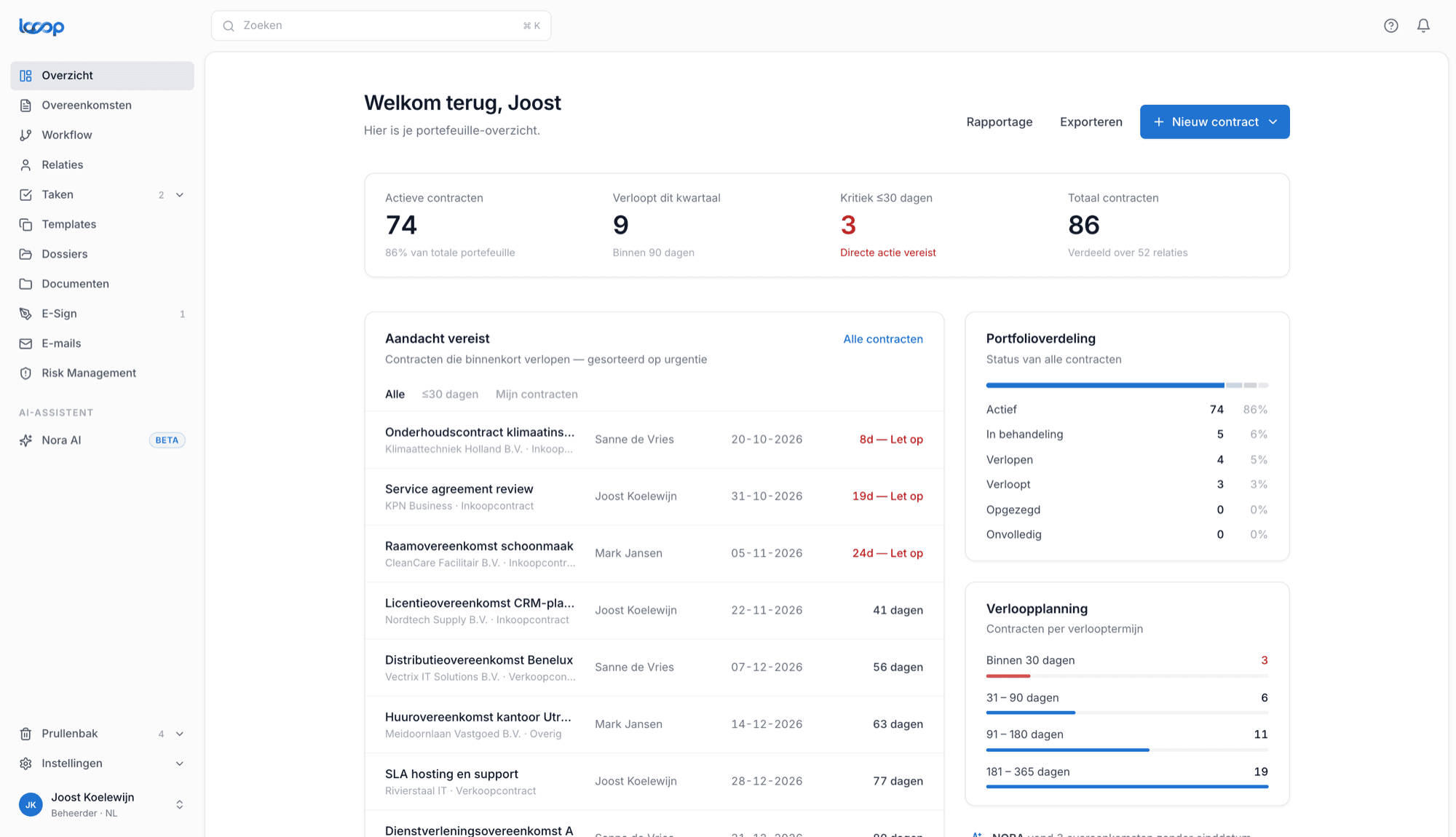
Task: Click the Prullenbak trash icon
Action: [x=25, y=734]
